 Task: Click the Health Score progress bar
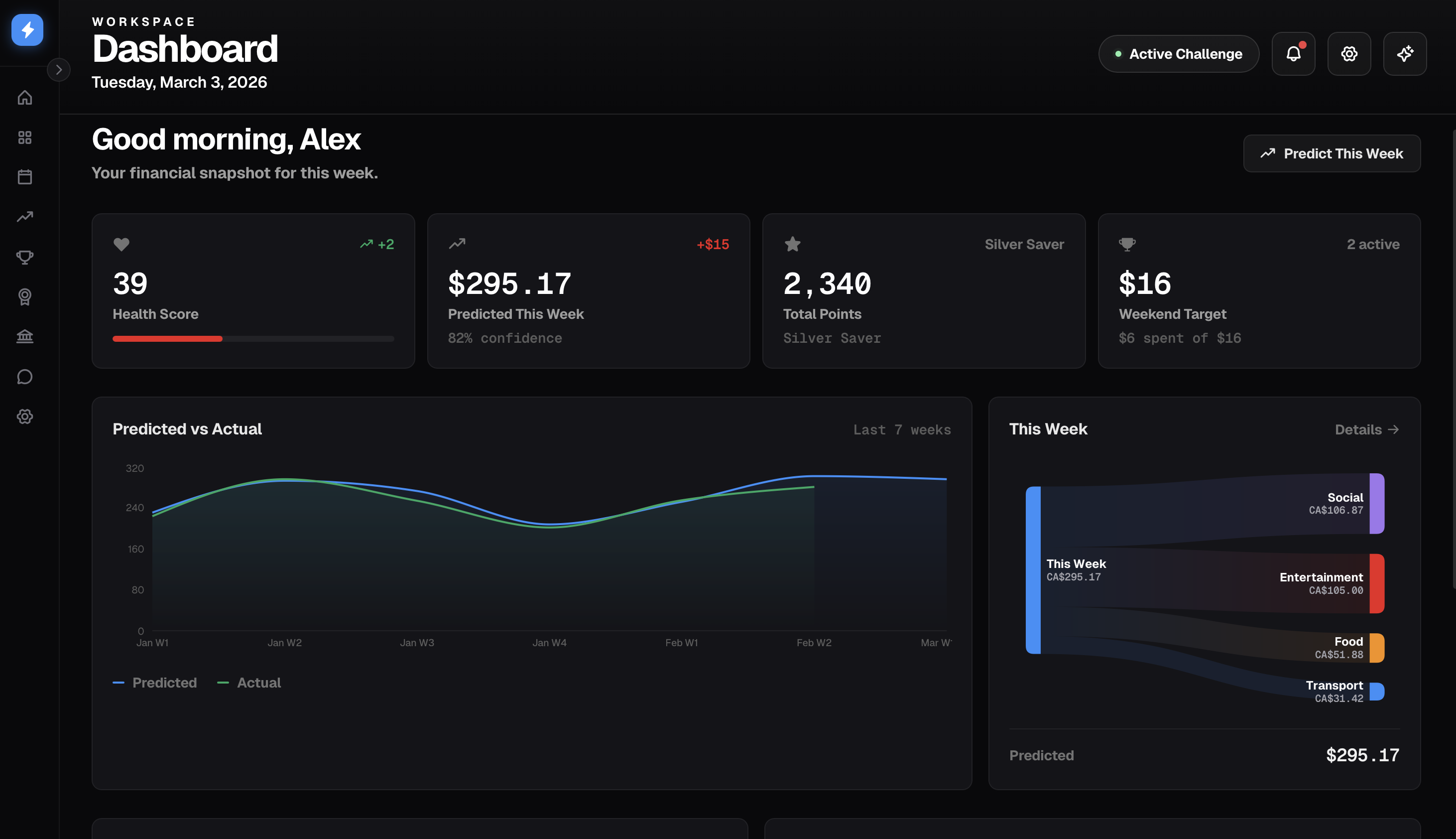253,339
